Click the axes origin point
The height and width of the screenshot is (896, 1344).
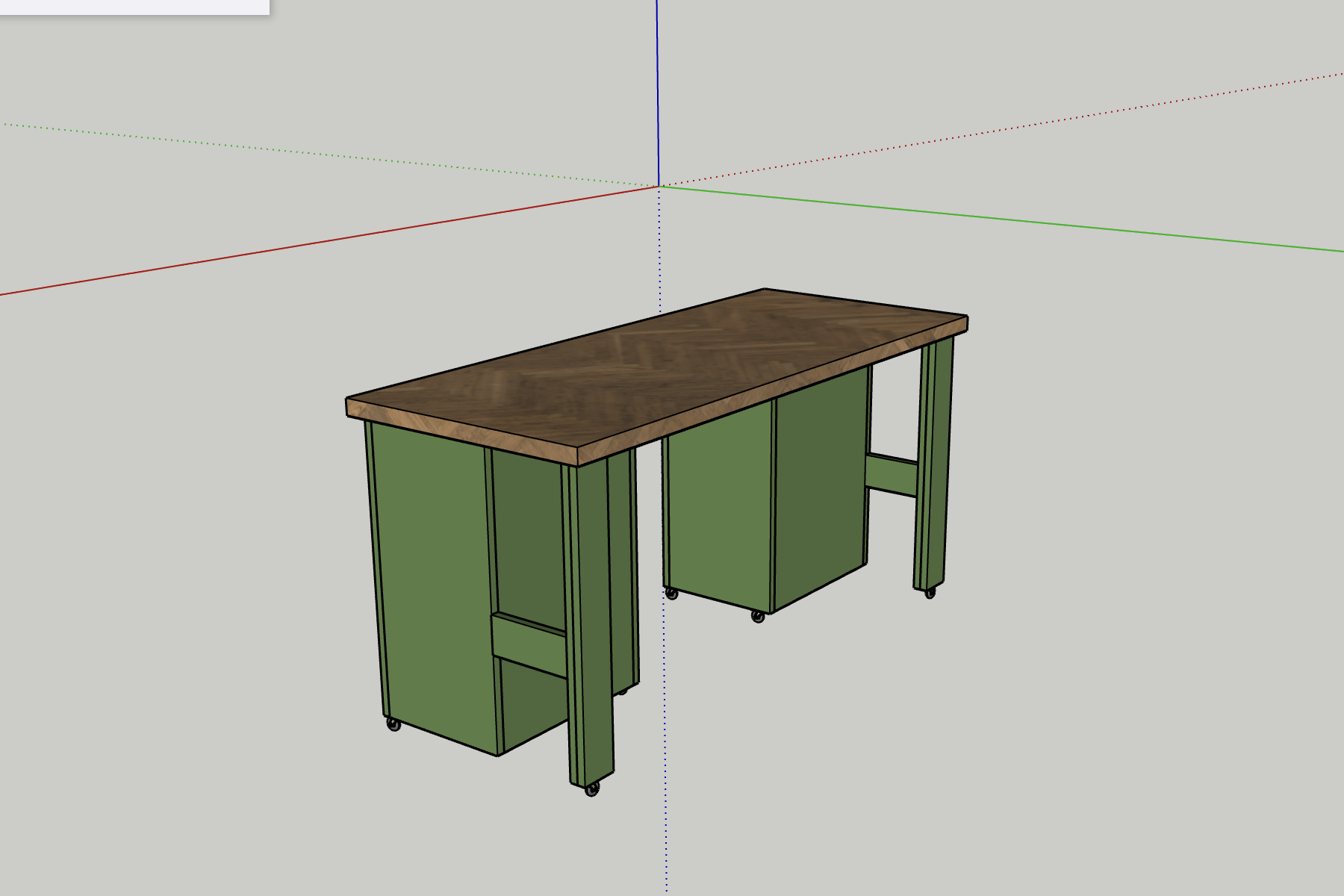tap(659, 187)
